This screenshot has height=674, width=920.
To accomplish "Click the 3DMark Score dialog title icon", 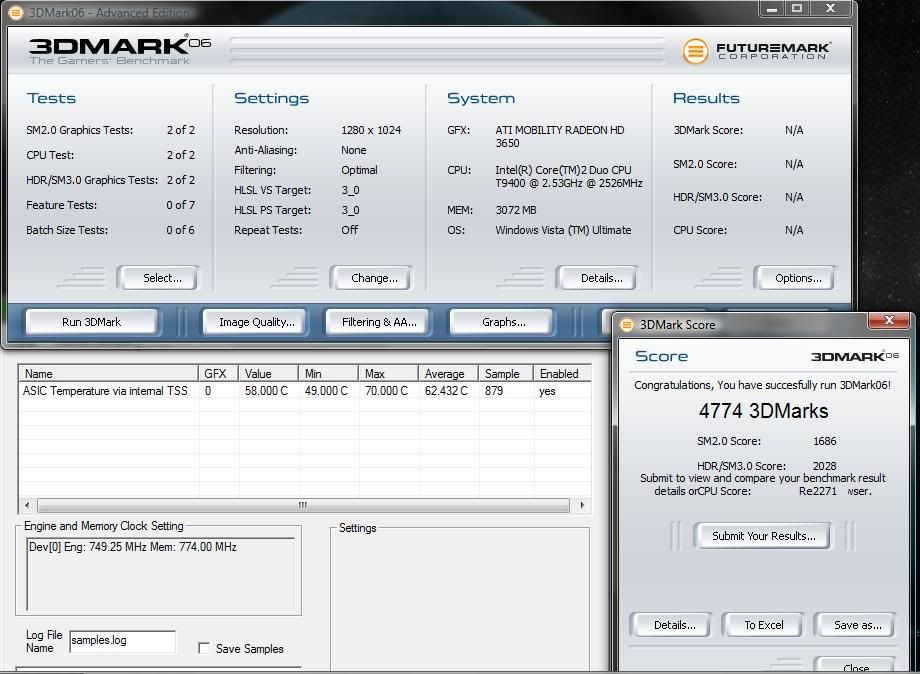I will click(627, 325).
